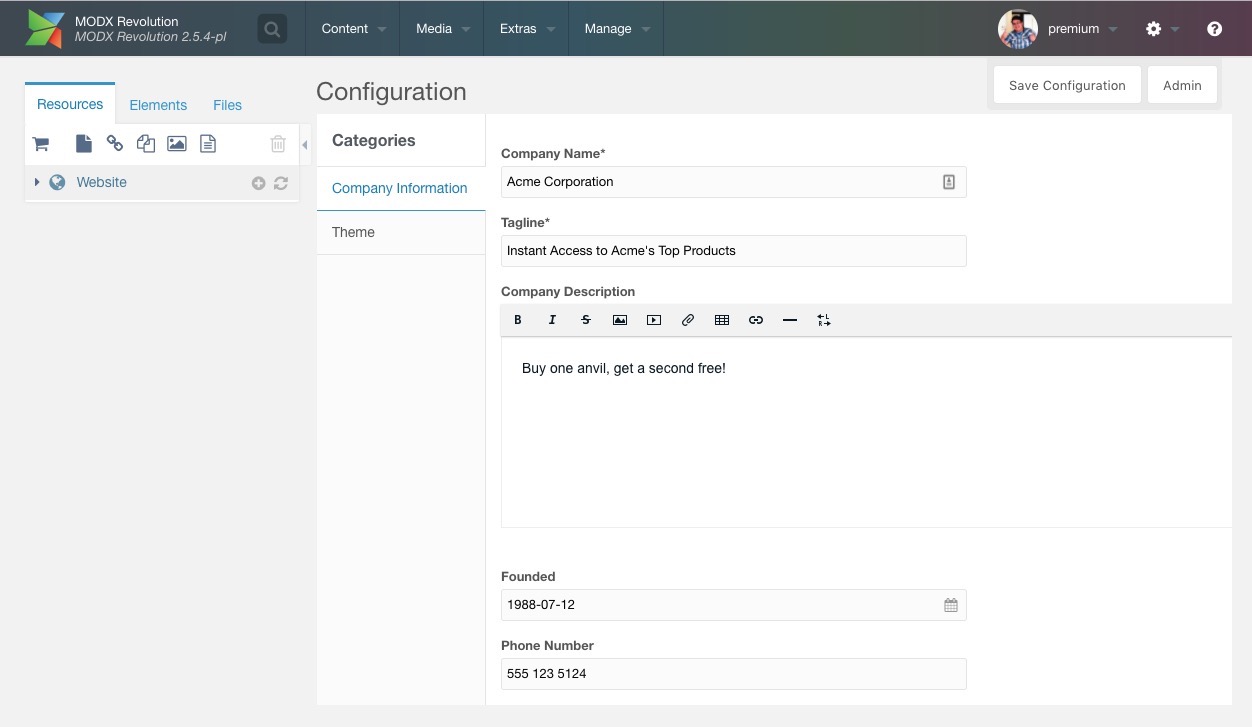The width and height of the screenshot is (1252, 727).
Task: Switch to the Resources tab
Action: click(70, 104)
